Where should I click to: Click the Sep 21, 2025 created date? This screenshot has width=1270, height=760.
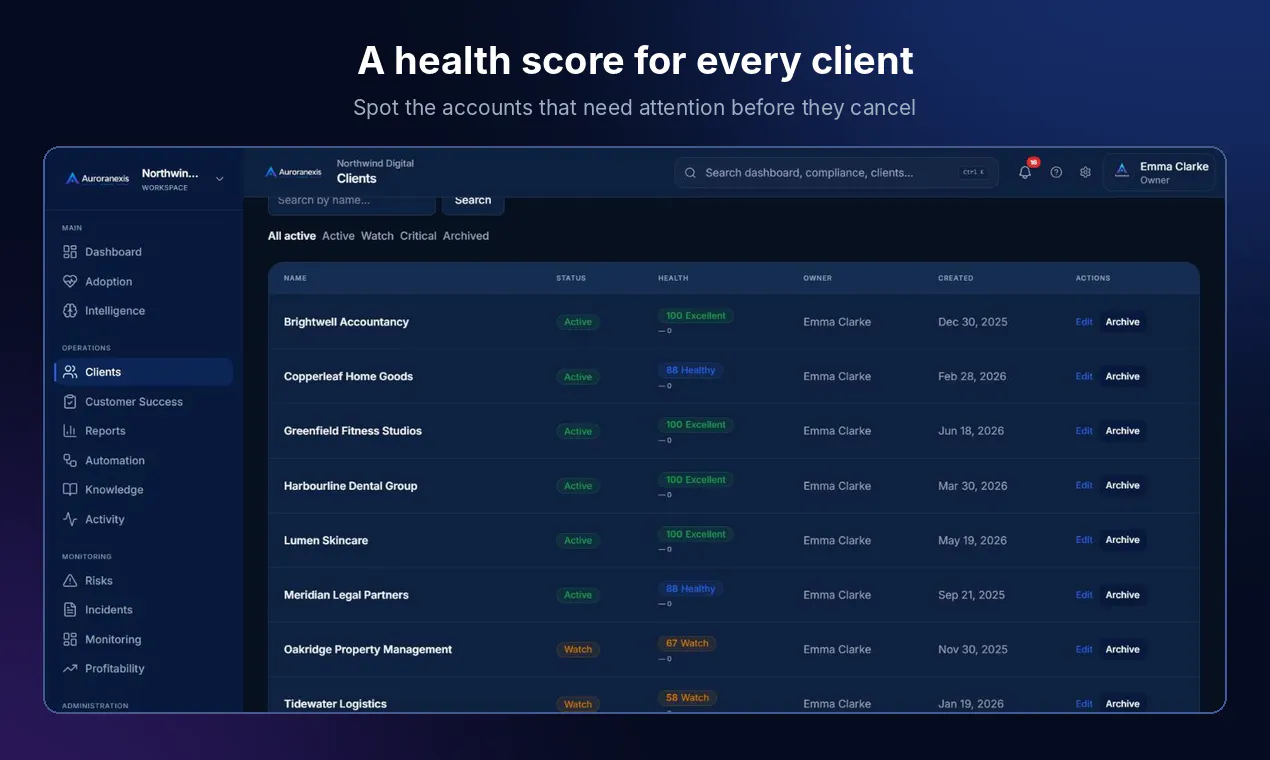coord(971,595)
